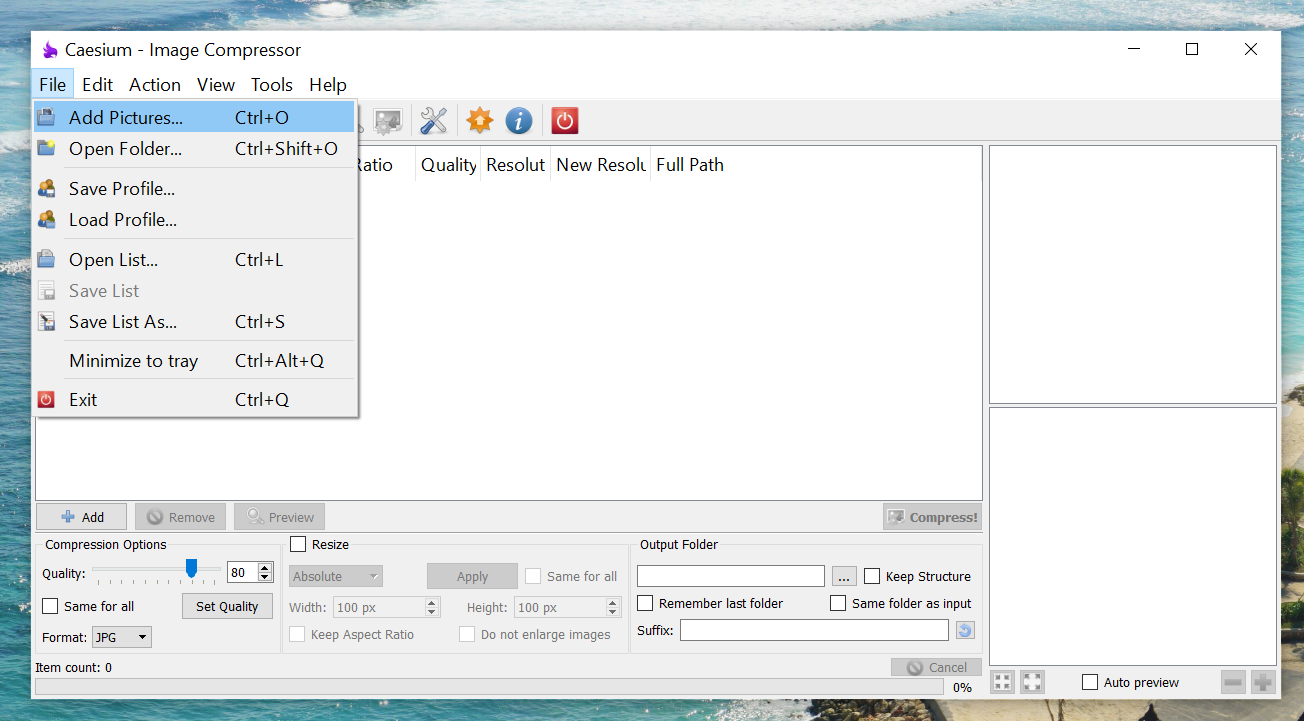Image resolution: width=1304 pixels, height=721 pixels.
Task: Open Preferences via the tools toolbar icon
Action: tap(433, 120)
